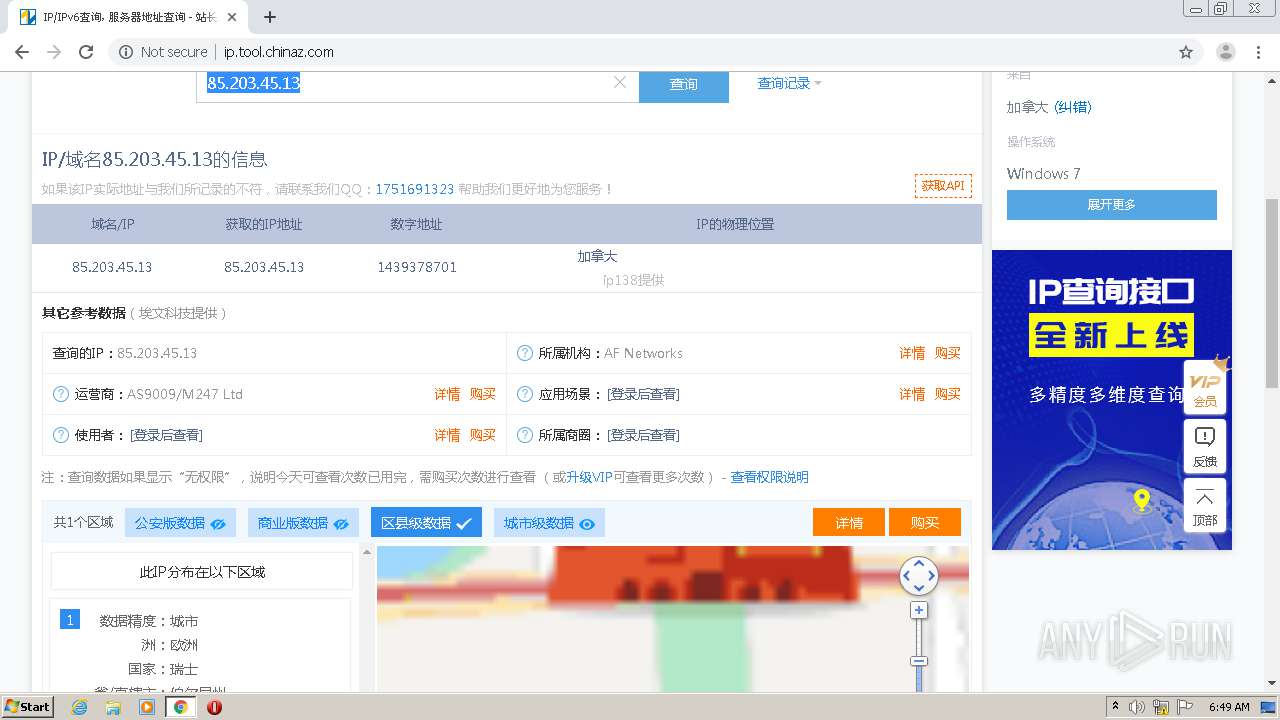
Task: Reload the current page
Action: click(x=86, y=52)
